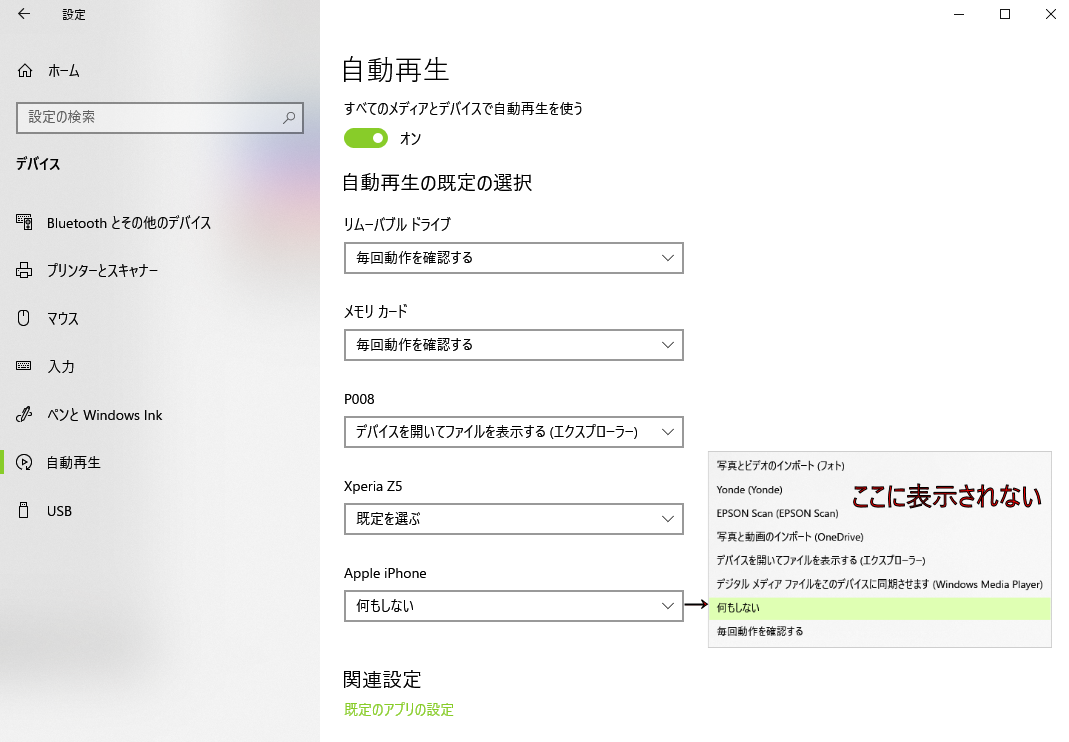Click the Pen and Windows Ink icon

25,415
